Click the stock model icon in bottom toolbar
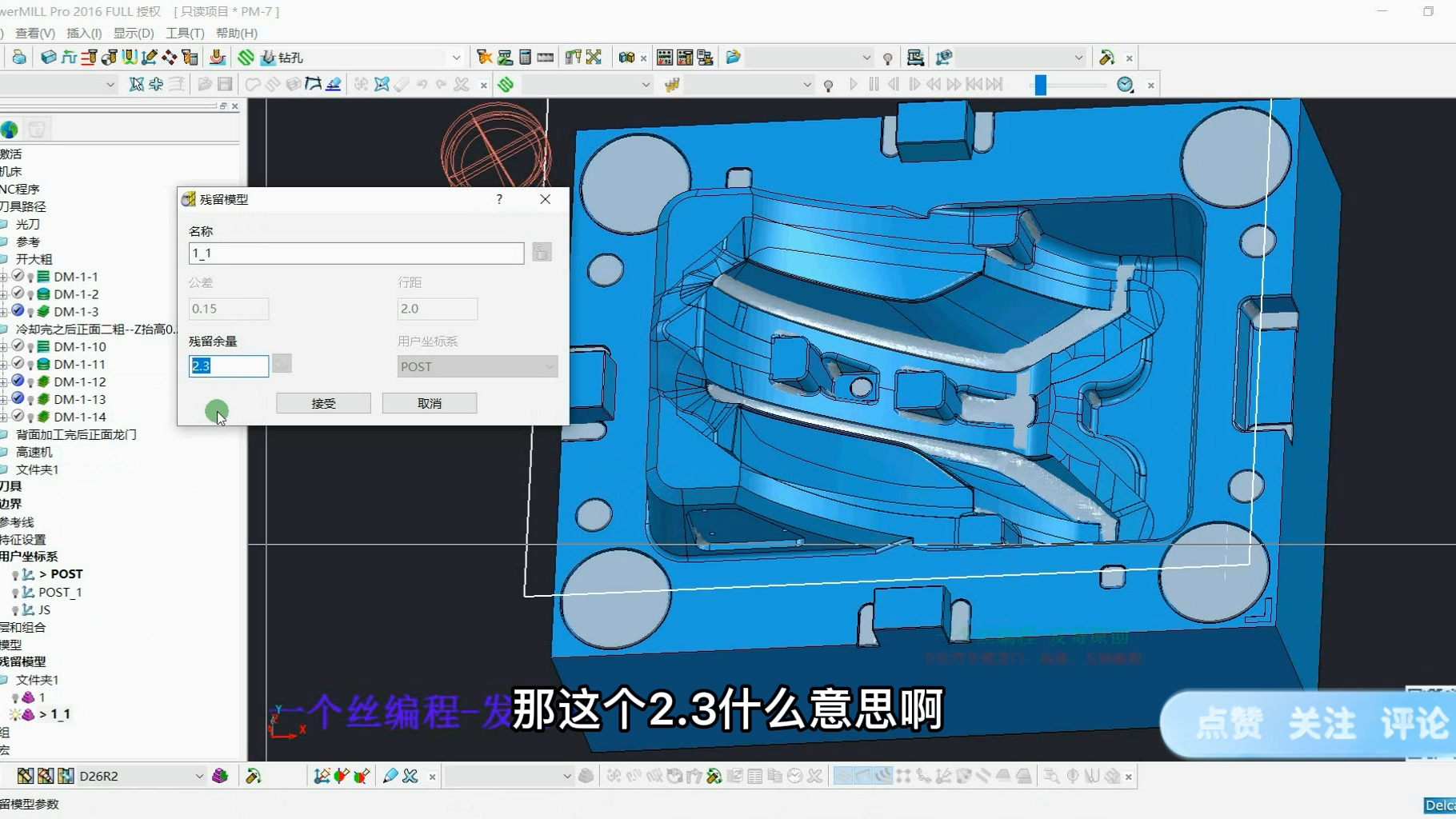The width and height of the screenshot is (1456, 819). (x=220, y=776)
